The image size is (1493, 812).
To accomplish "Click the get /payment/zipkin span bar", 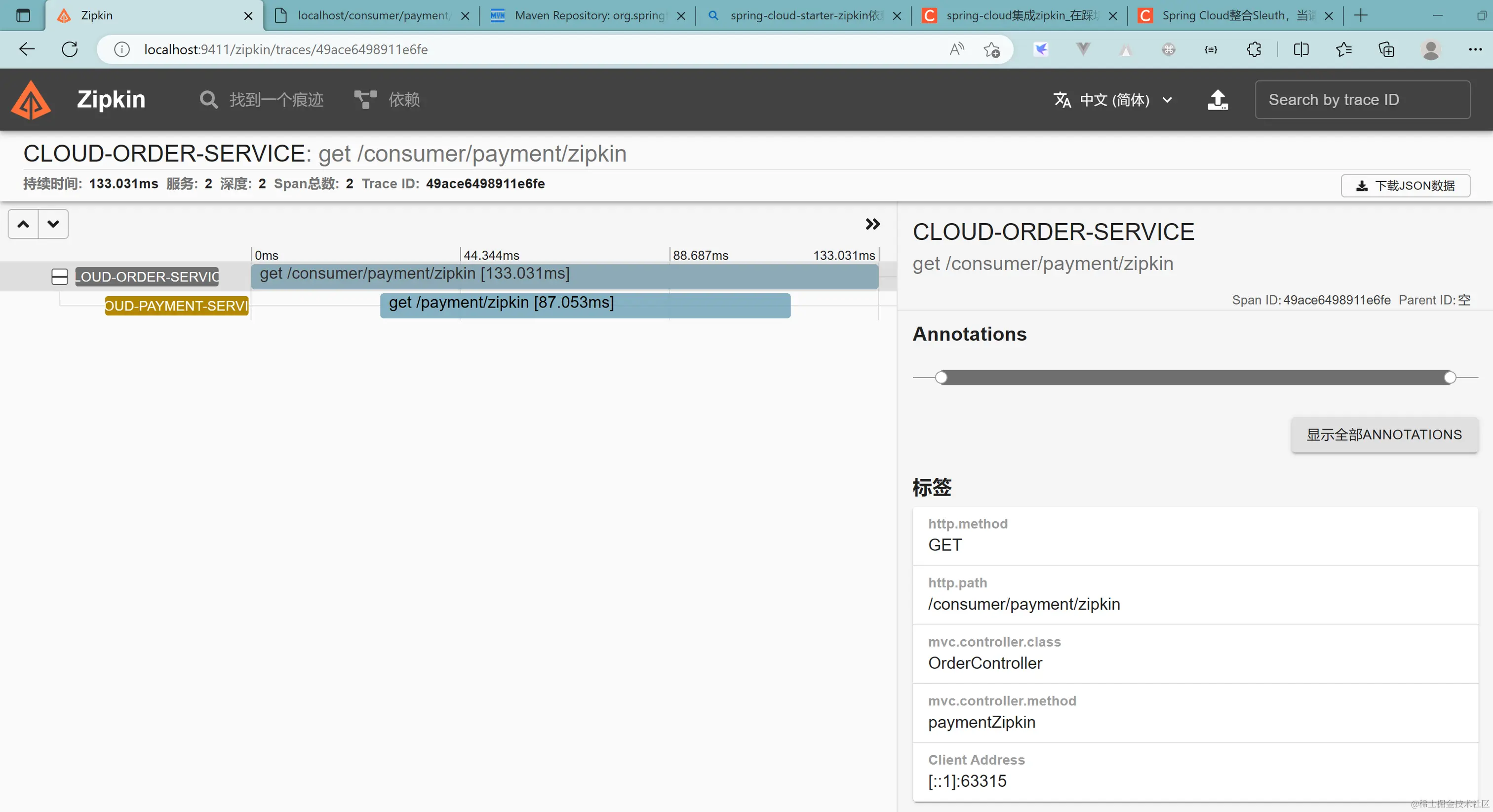I will [585, 306].
